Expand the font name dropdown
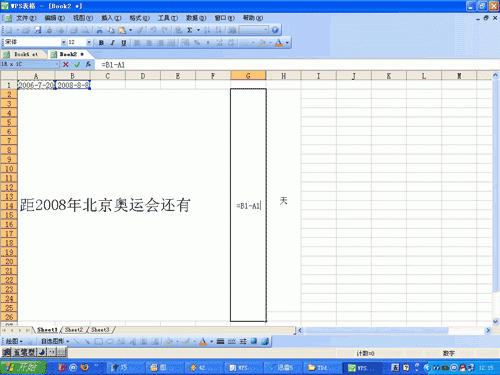Viewport: 500px width, 375px height. (63, 42)
